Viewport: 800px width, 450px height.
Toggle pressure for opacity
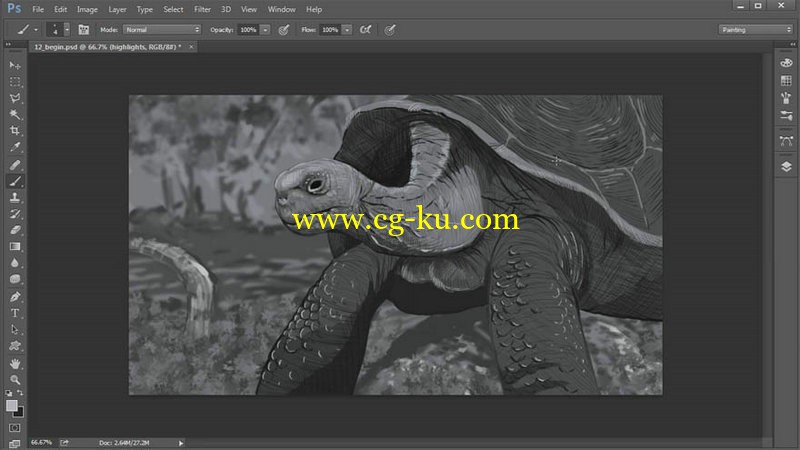click(x=284, y=30)
